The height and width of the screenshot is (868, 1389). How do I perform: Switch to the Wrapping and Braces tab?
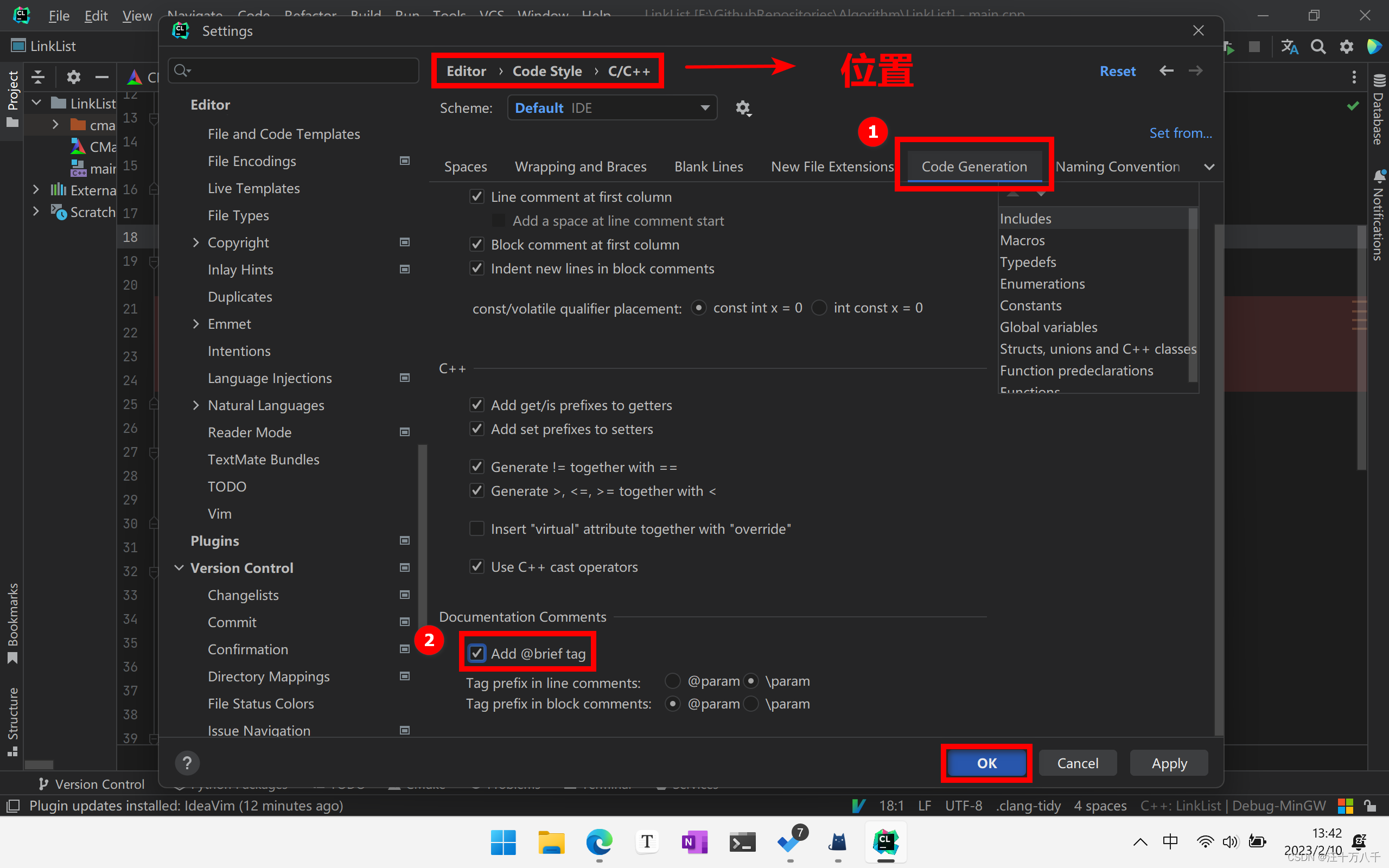click(x=580, y=167)
